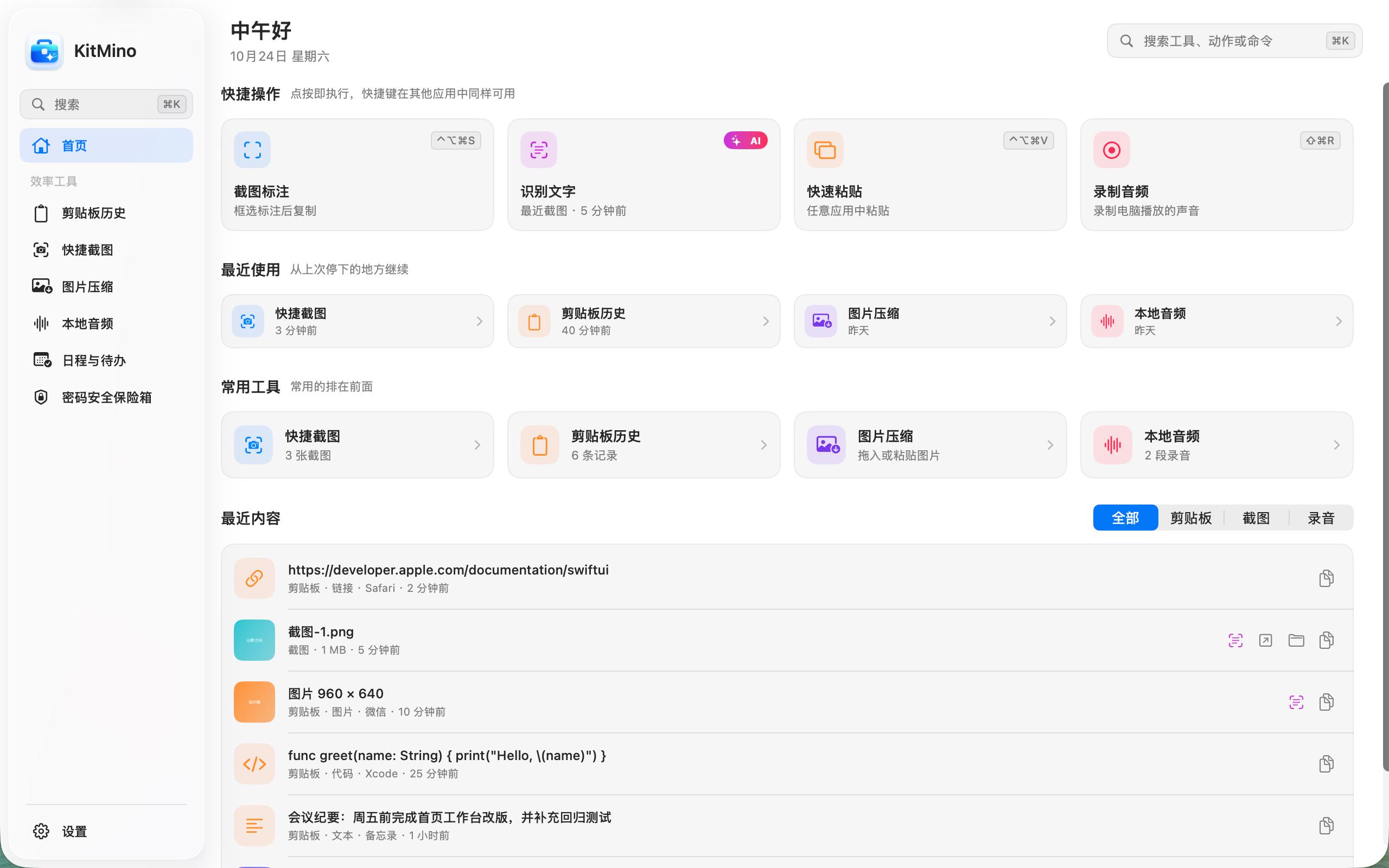Copy the 图片 960 × 640 entry
1389x868 pixels.
1326,702
